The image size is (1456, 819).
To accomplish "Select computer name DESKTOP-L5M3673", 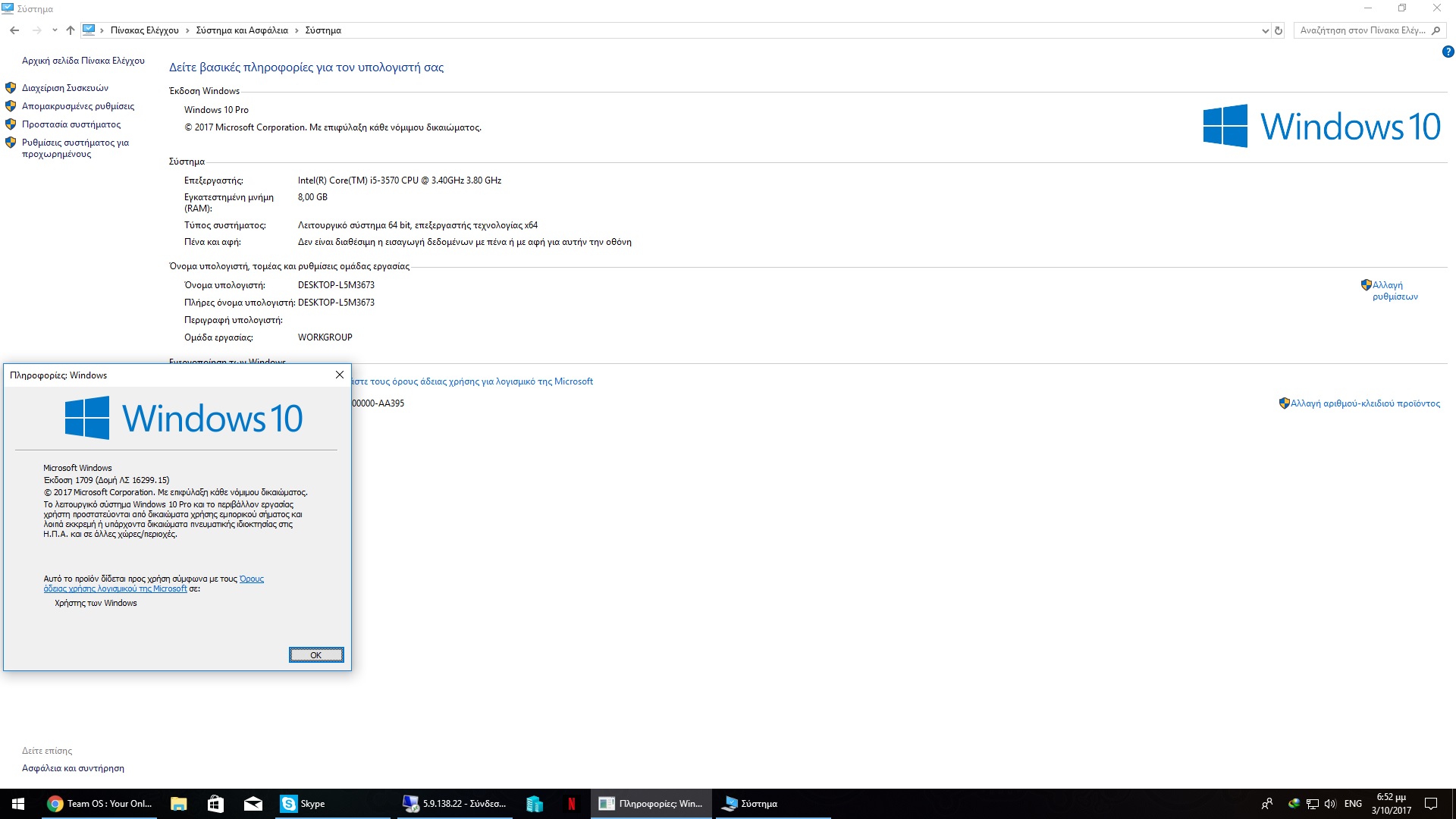I will tap(336, 285).
